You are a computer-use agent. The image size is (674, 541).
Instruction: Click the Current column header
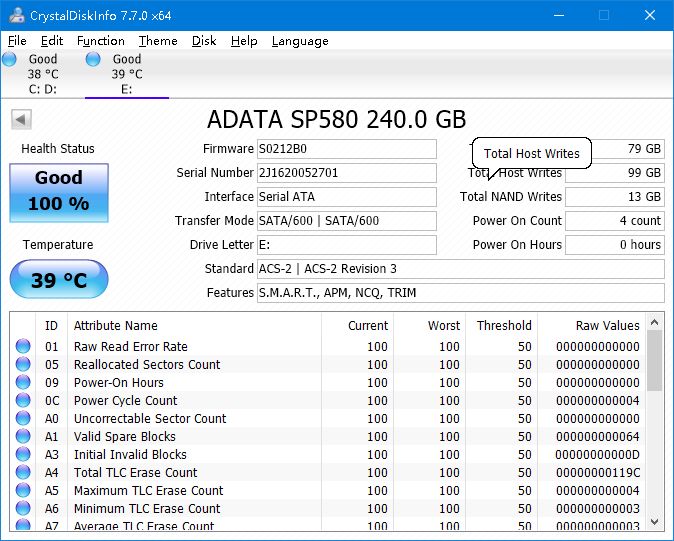pos(358,326)
